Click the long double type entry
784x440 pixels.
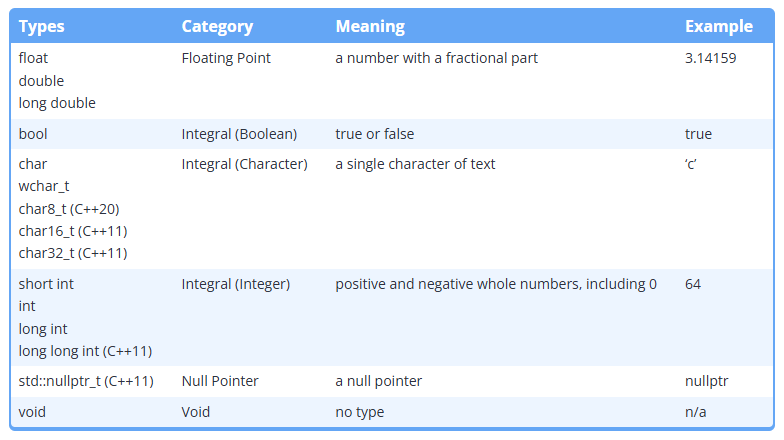point(57,103)
